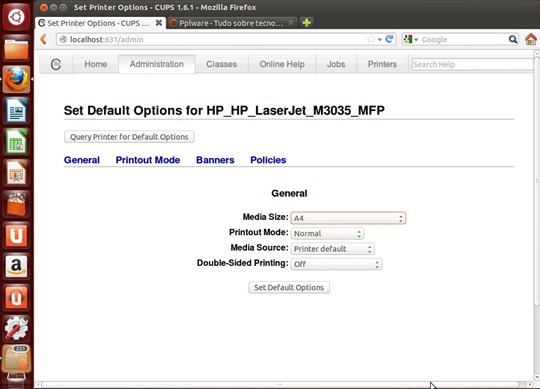Open the Online Help tab
Viewport: 540px width, 389px height.
[282, 64]
